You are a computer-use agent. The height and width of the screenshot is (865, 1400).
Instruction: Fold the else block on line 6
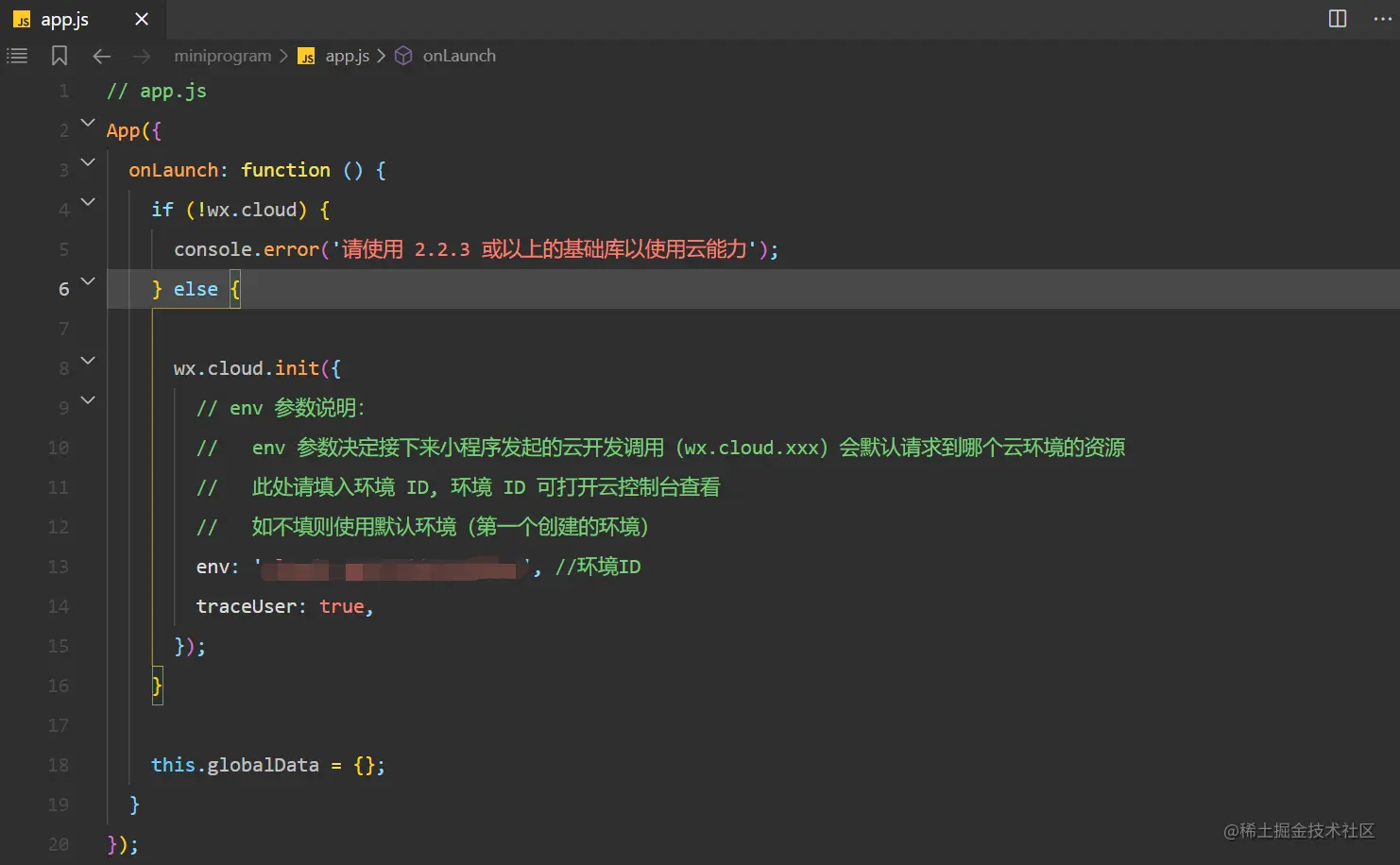[x=88, y=281]
